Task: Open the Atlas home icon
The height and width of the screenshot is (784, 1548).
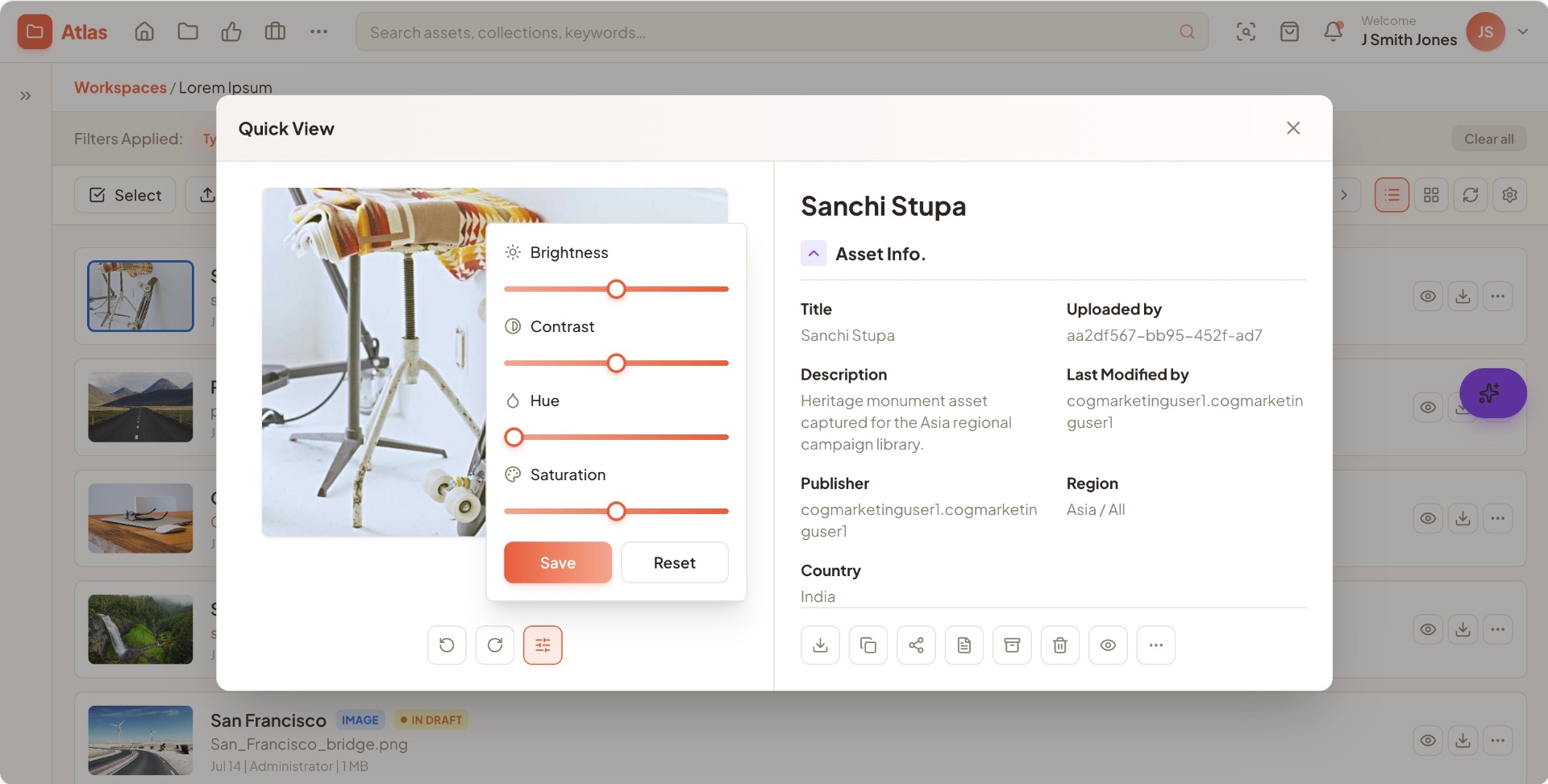Action: [144, 32]
